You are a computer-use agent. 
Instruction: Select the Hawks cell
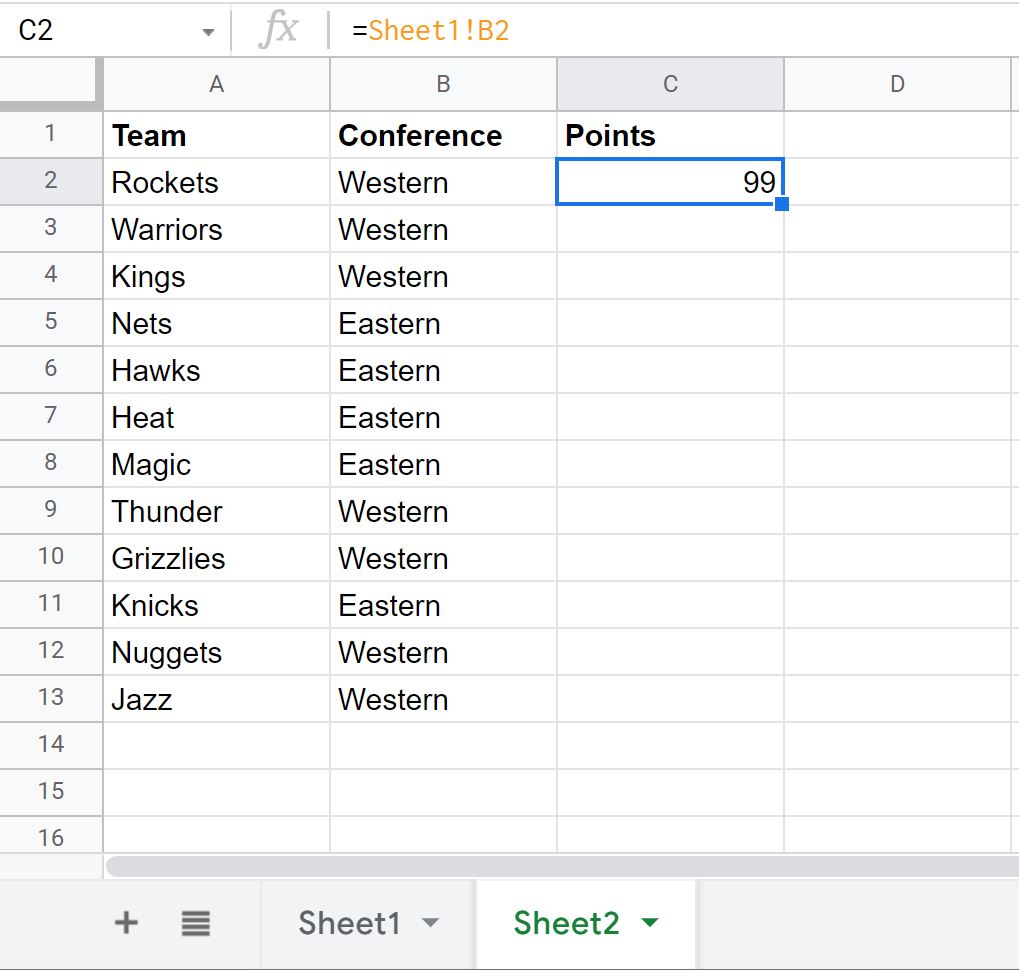[216, 370]
